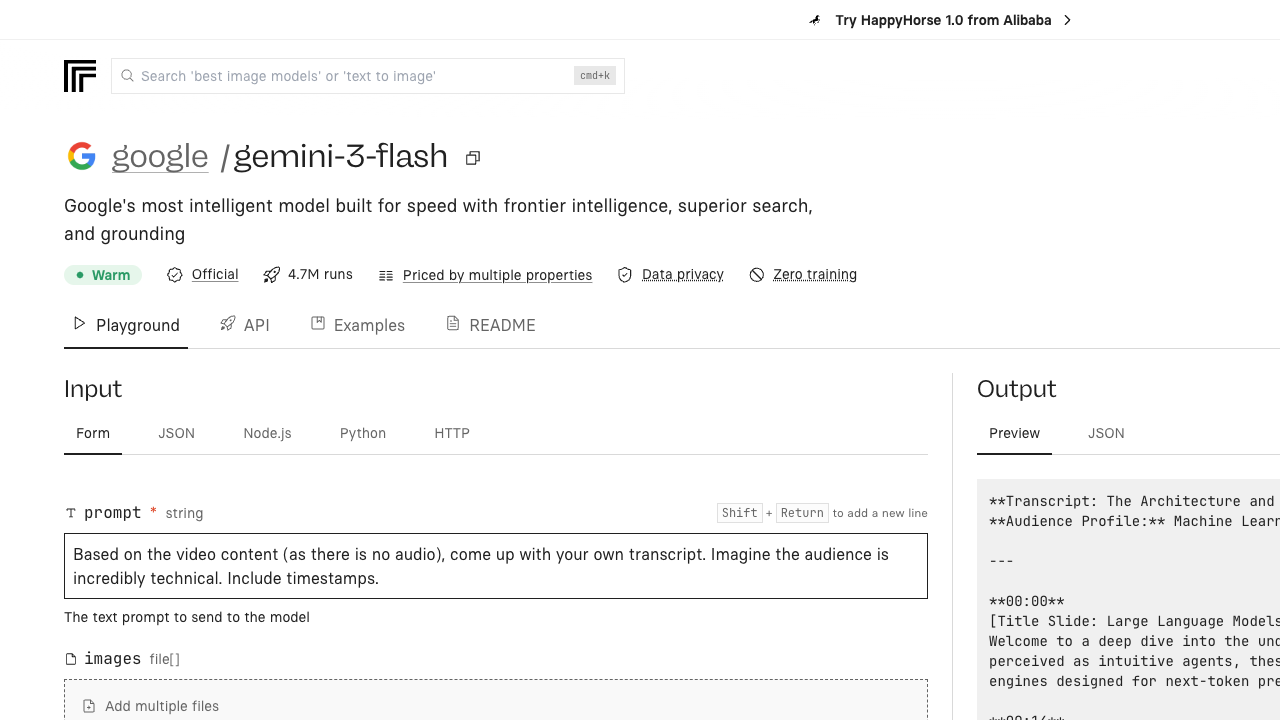Click the Zero training prohibited icon

[757, 275]
